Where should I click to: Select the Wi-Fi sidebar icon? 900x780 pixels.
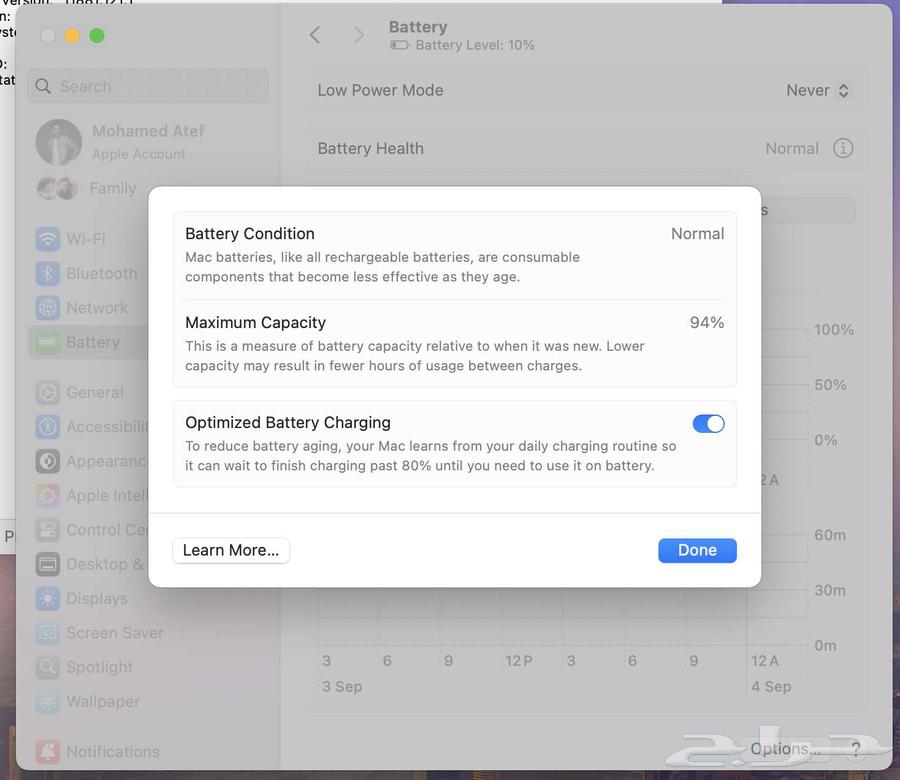click(47, 239)
